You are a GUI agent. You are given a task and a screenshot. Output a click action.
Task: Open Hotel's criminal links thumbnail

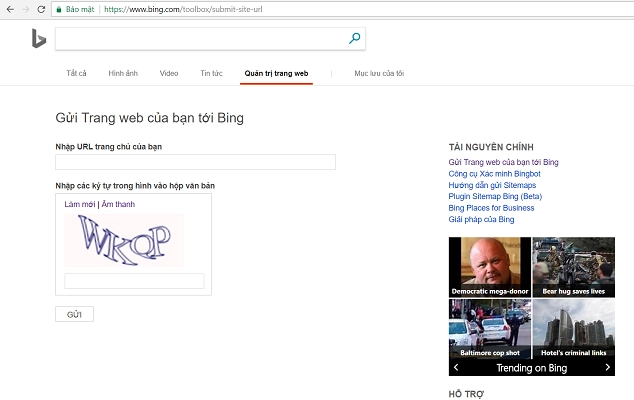pyautogui.click(x=574, y=329)
